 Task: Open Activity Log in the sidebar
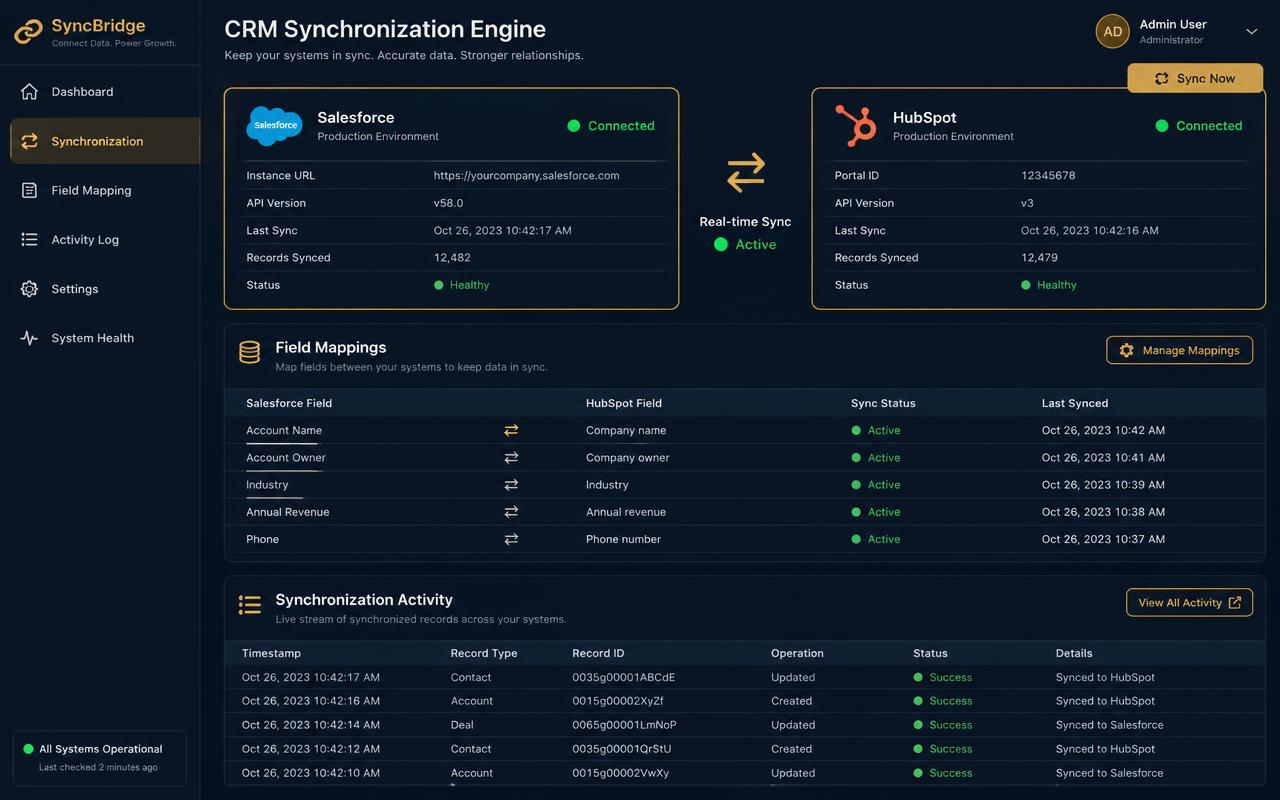click(100, 240)
